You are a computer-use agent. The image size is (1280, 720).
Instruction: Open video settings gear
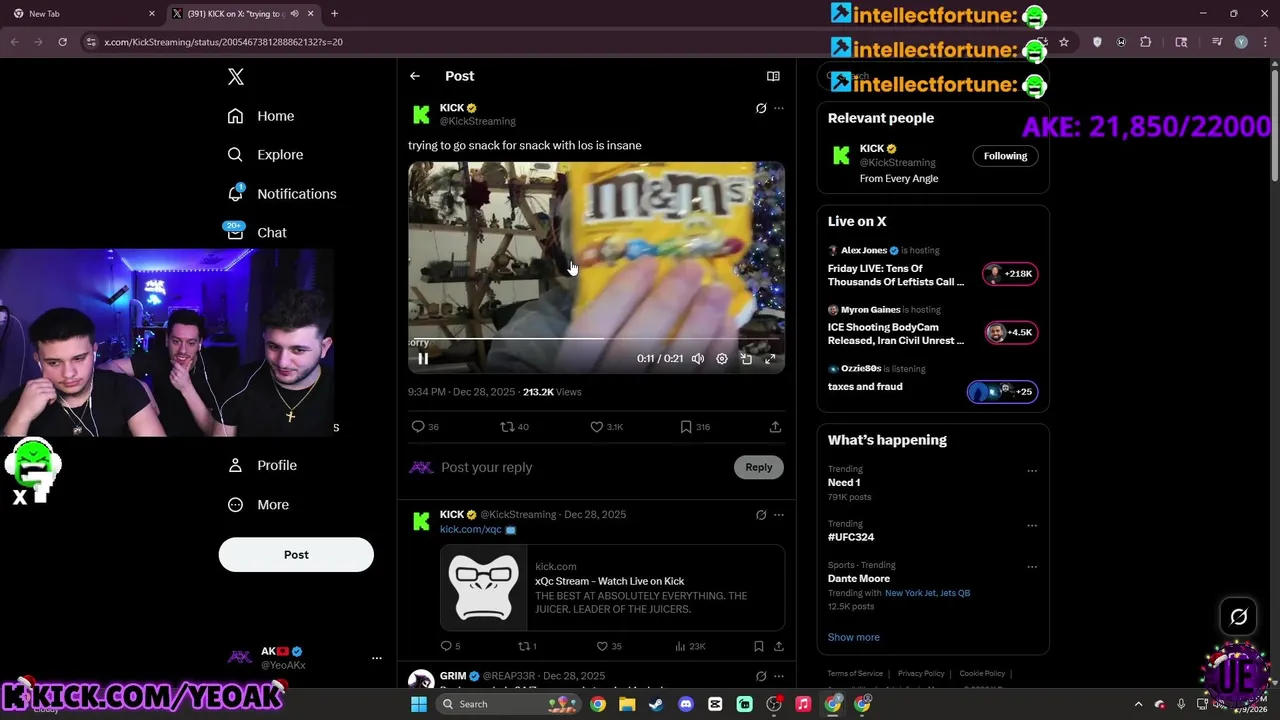pyautogui.click(x=722, y=359)
